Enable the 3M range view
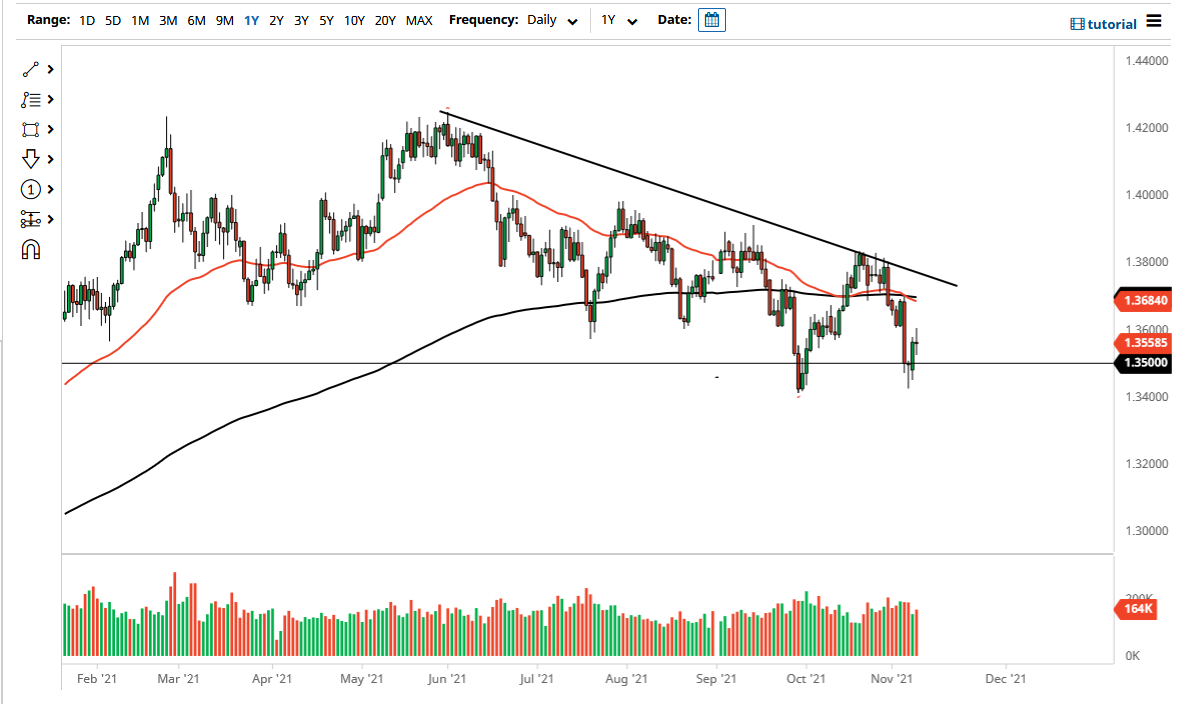1180x704 pixels. tap(167, 19)
